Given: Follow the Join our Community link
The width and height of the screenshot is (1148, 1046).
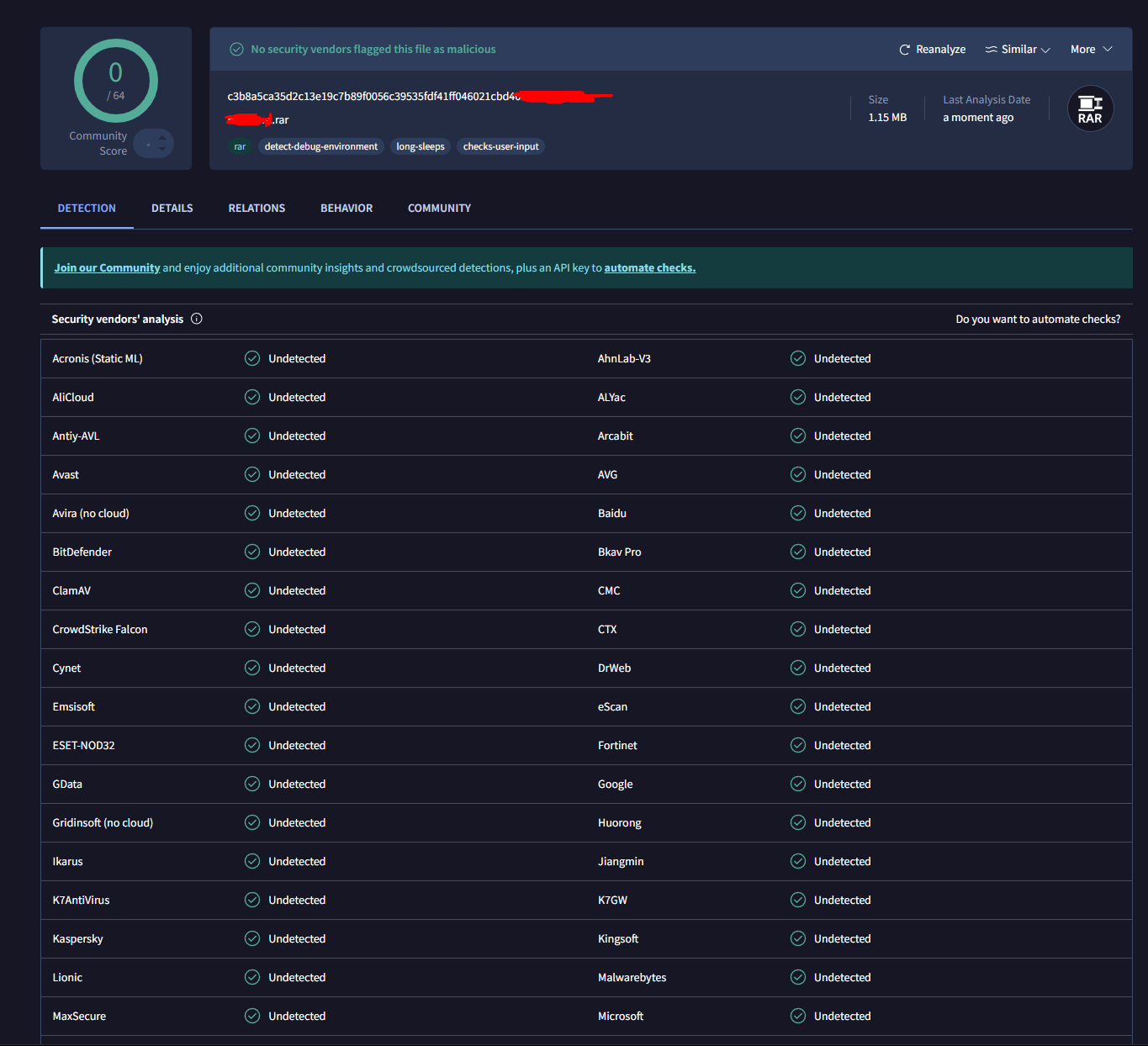Looking at the screenshot, I should 107,267.
